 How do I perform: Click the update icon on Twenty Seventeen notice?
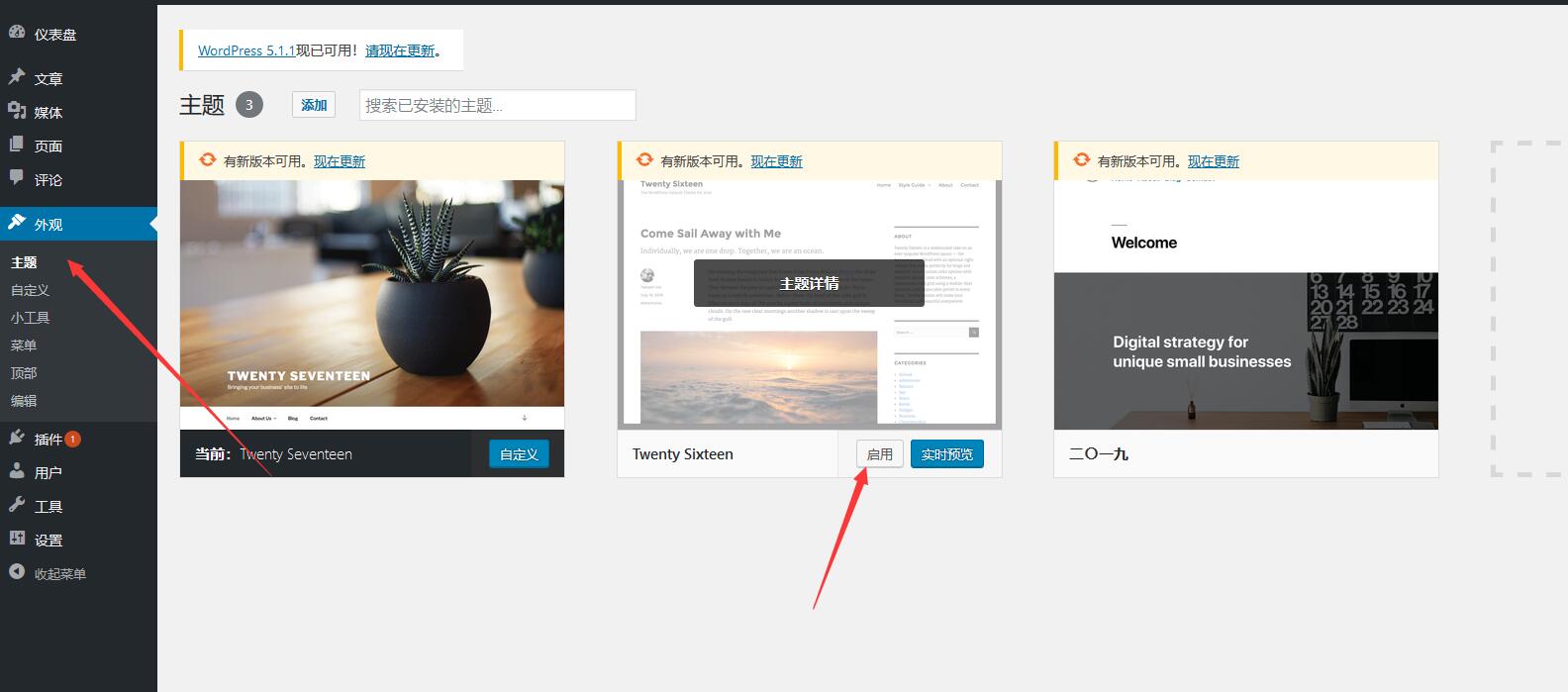click(207, 159)
